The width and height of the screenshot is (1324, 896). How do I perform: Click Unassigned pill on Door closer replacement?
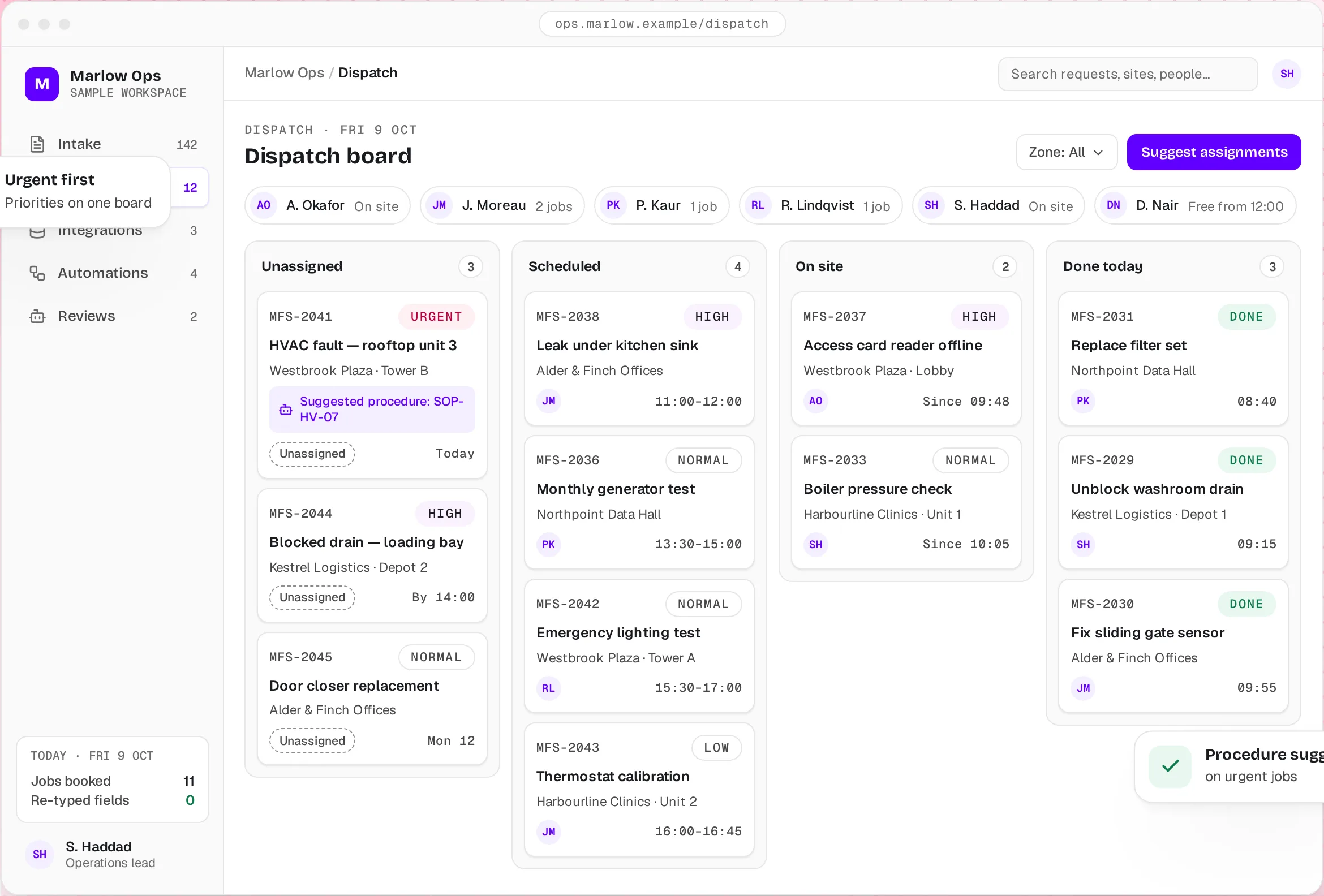312,741
